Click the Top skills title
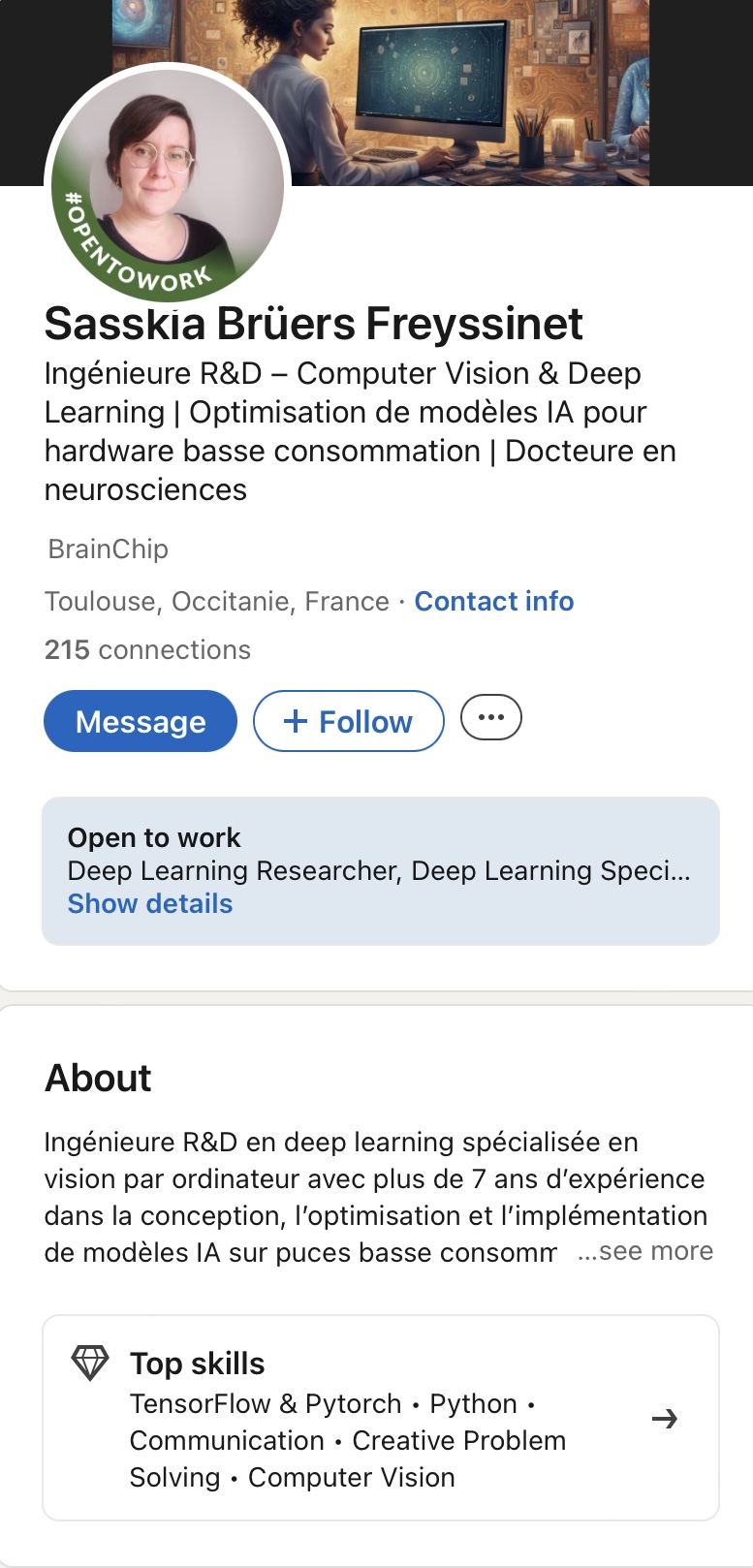 198,1364
